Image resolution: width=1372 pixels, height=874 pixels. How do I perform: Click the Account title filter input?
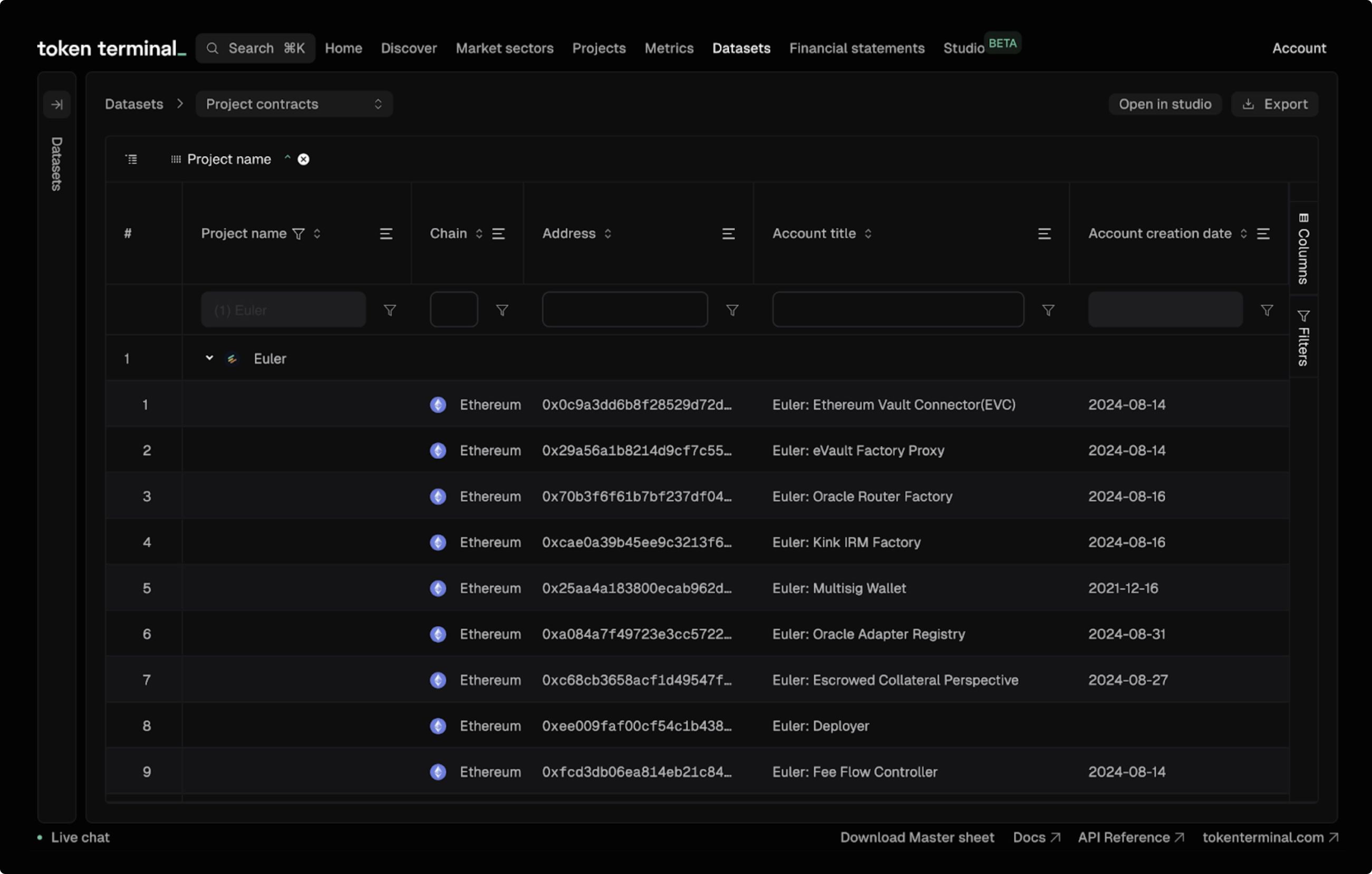tap(897, 310)
